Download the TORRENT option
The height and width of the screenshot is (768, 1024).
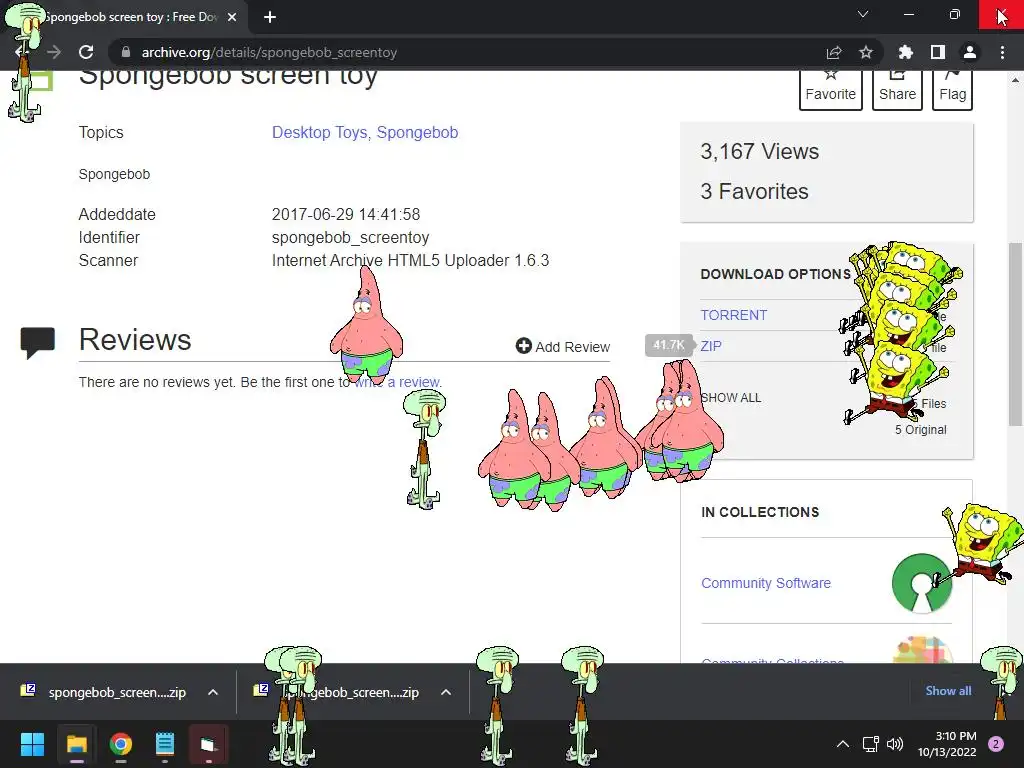(733, 315)
